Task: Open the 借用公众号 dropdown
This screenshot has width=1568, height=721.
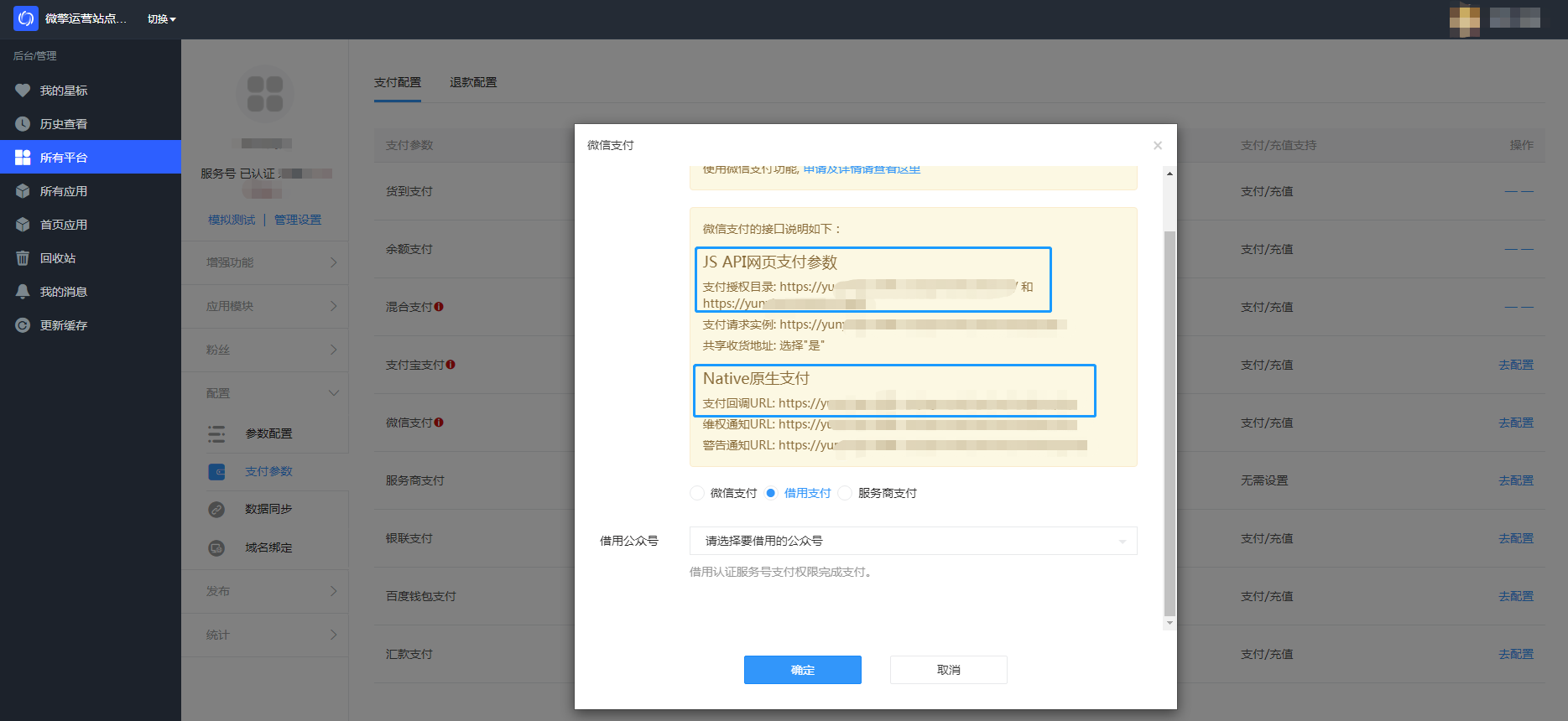Action: tap(914, 541)
